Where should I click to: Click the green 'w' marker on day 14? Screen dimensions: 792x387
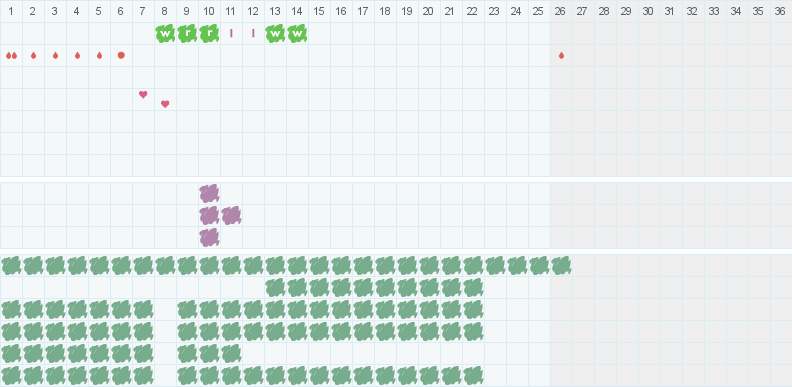(297, 34)
